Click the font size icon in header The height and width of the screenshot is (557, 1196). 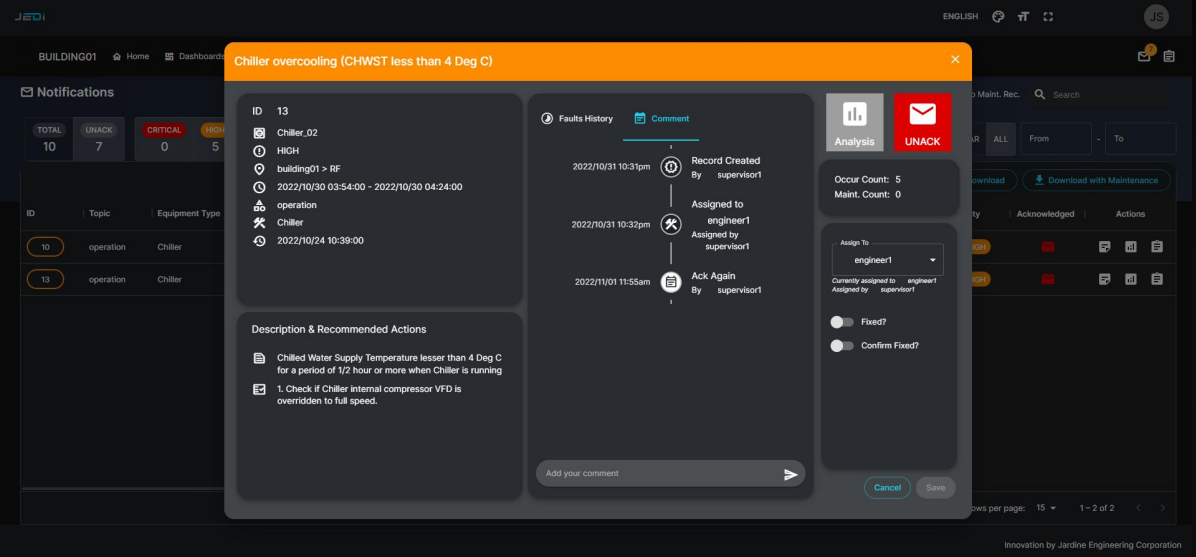click(1023, 16)
